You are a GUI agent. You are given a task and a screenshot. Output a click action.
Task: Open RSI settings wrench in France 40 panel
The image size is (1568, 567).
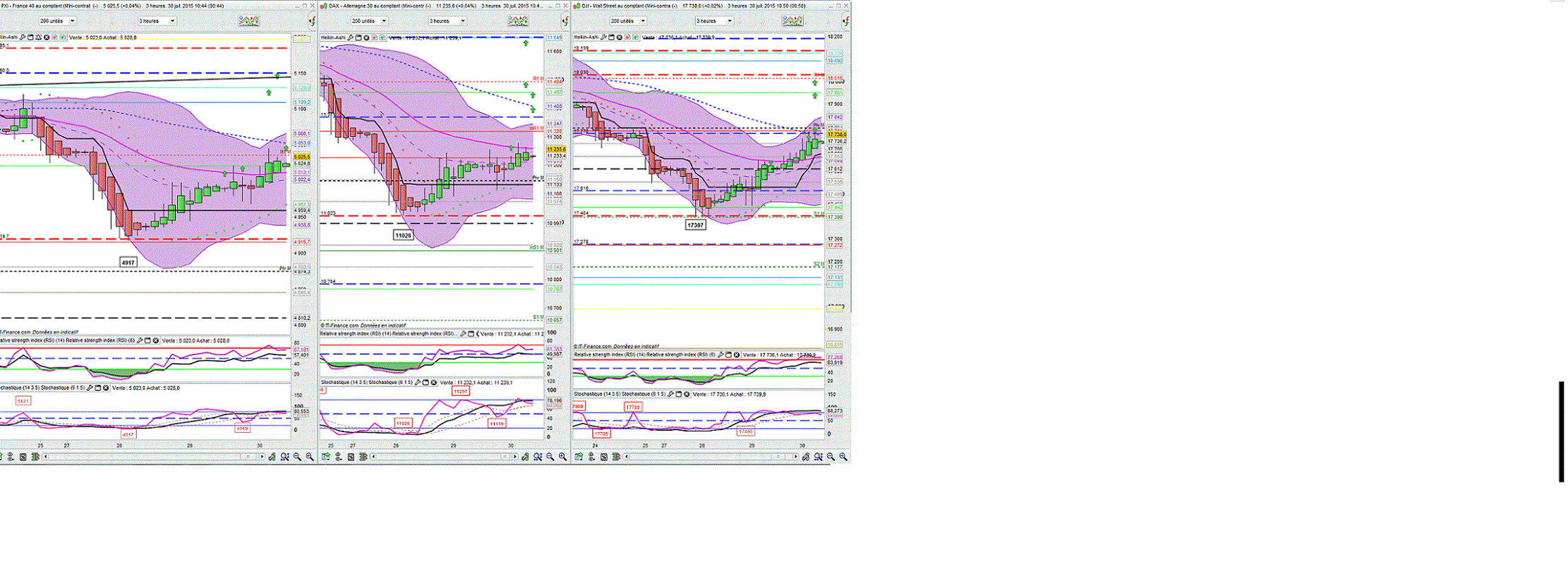point(140,340)
